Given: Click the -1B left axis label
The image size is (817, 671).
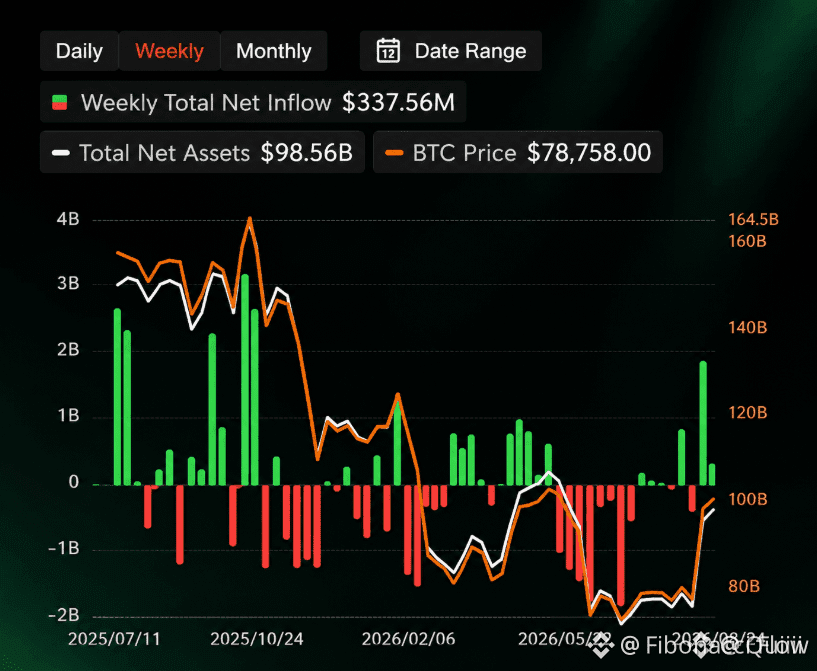Looking at the screenshot, I should click(64, 549).
